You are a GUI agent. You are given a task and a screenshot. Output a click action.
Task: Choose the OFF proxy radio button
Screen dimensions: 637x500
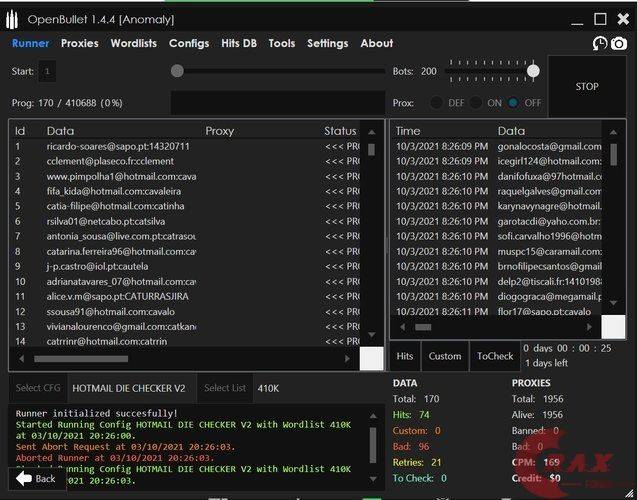pyautogui.click(x=514, y=102)
